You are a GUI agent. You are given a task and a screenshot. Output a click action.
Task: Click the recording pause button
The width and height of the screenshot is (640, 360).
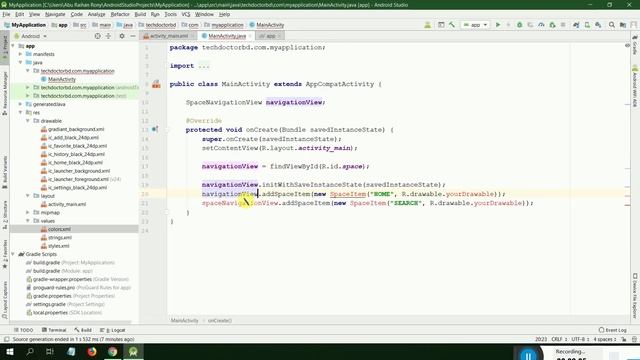click(528, 355)
